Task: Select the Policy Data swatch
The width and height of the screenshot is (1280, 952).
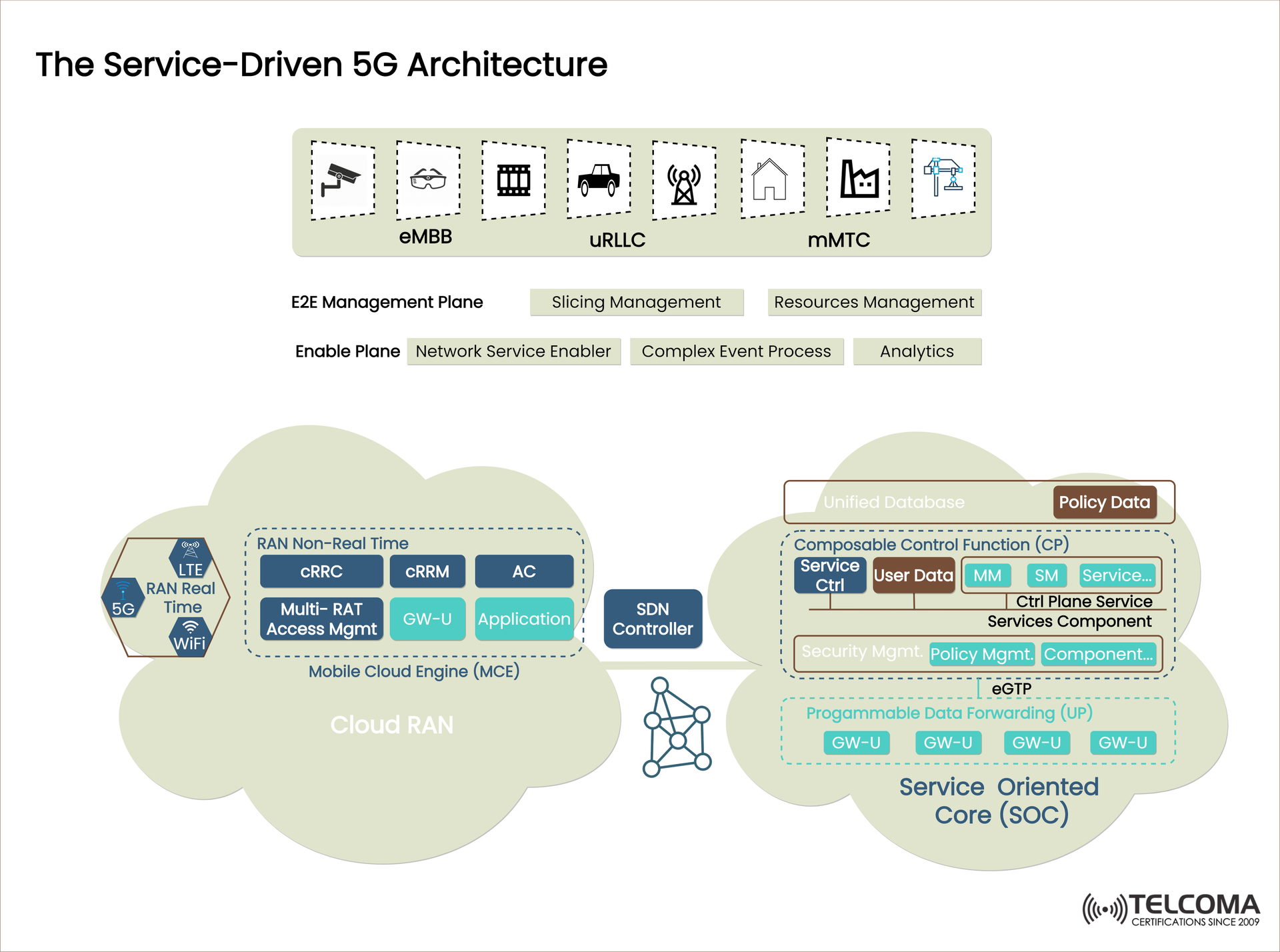Action: (1106, 503)
